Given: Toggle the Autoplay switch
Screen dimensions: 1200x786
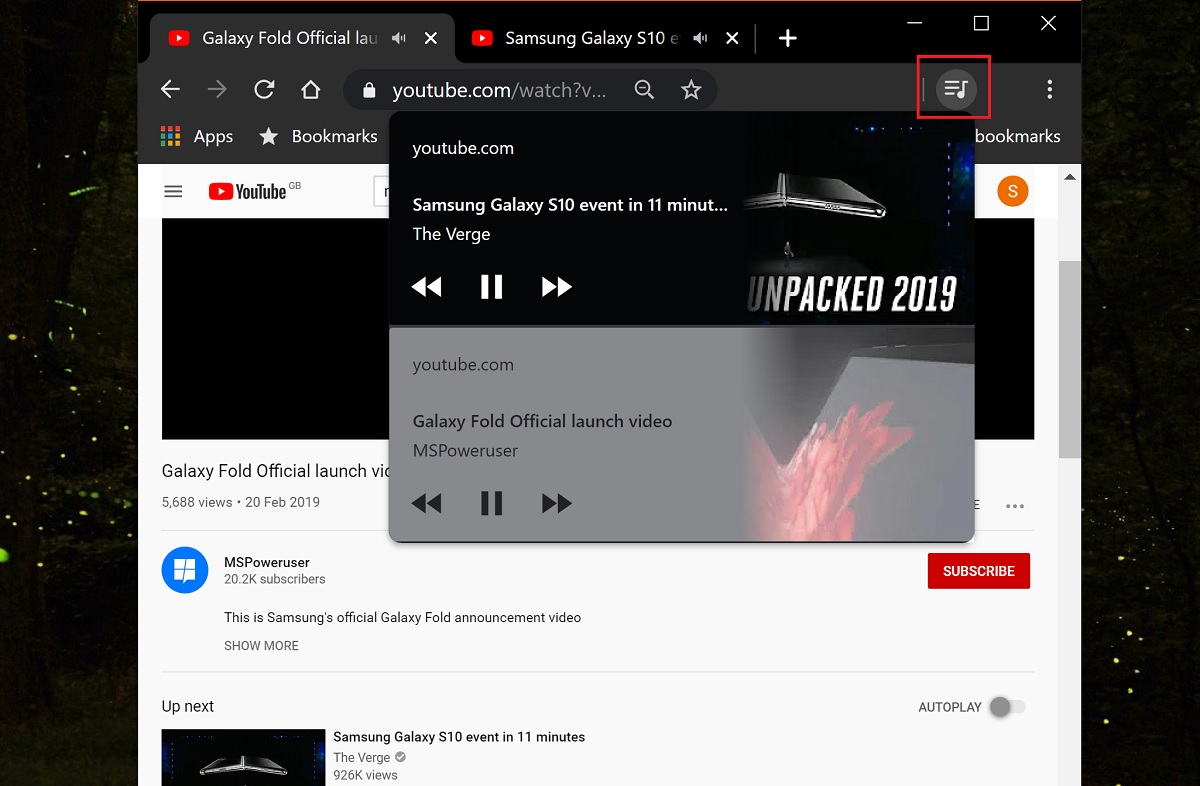Looking at the screenshot, I should tap(1006, 707).
